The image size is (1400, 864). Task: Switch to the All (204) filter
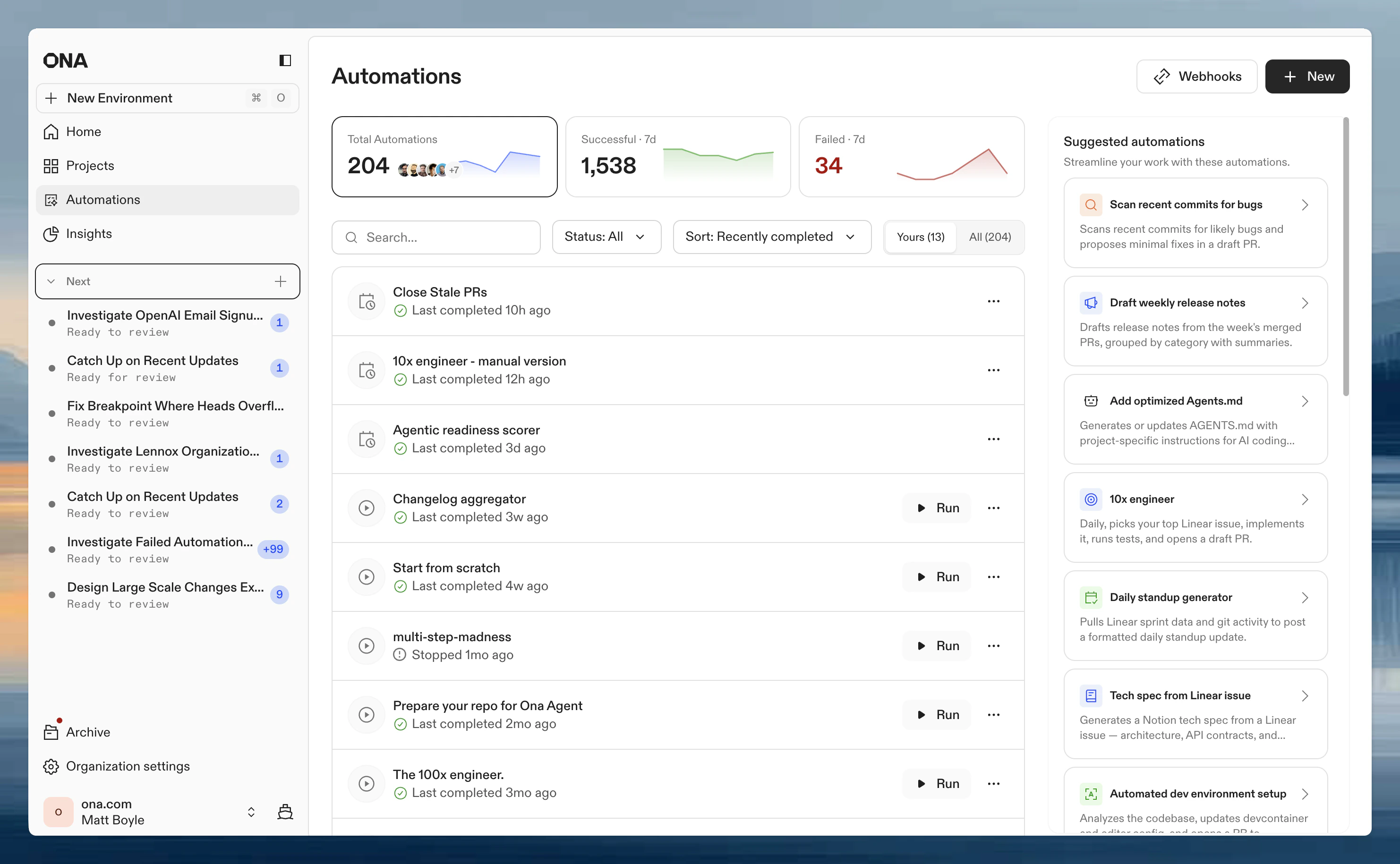pyautogui.click(x=990, y=237)
